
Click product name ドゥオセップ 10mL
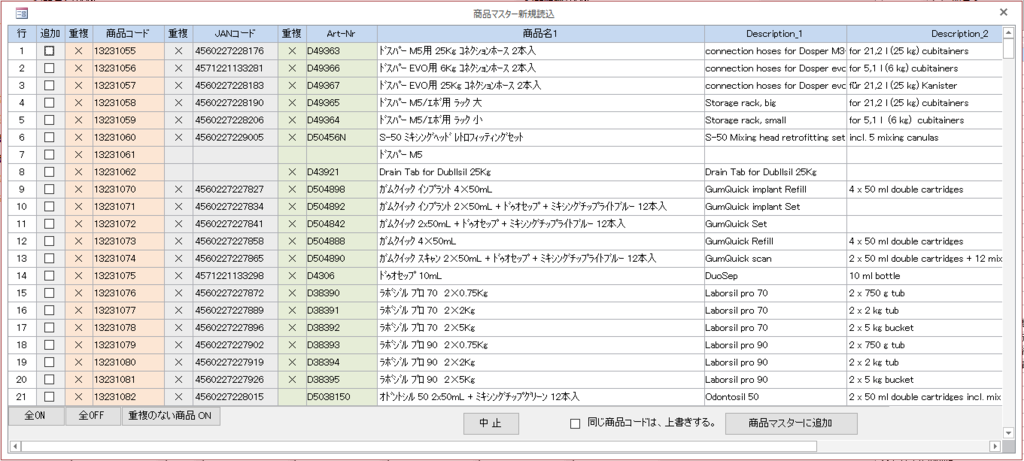[540, 276]
